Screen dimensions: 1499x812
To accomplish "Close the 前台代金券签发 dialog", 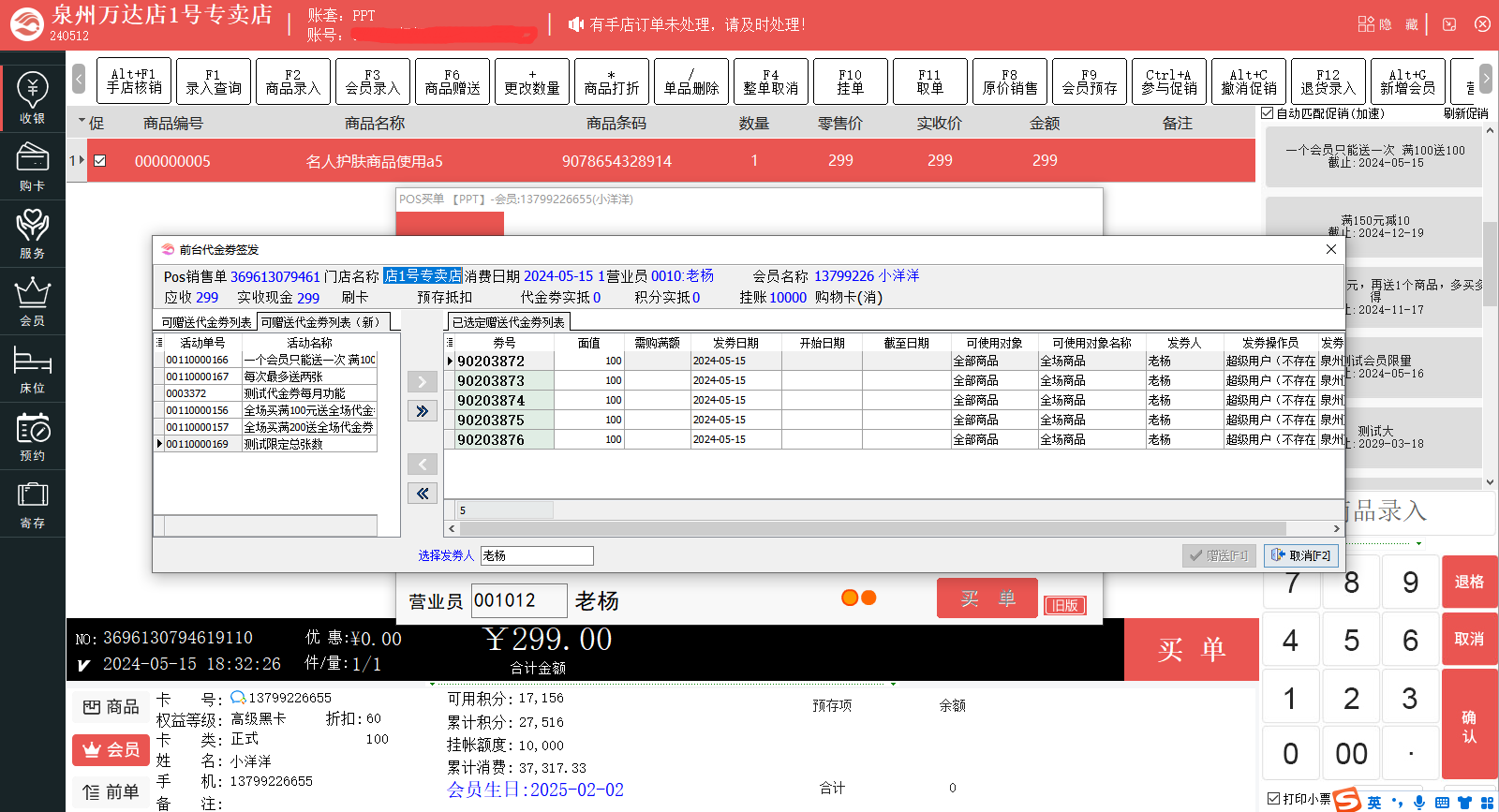I will click(1330, 249).
